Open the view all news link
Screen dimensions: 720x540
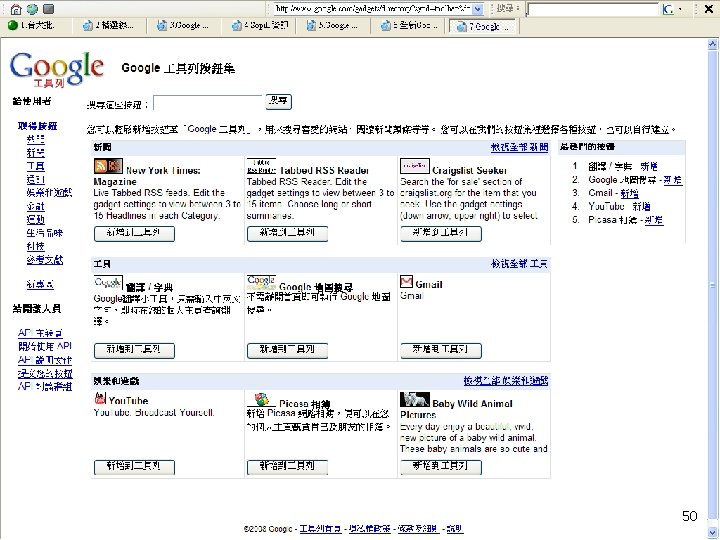coord(519,147)
